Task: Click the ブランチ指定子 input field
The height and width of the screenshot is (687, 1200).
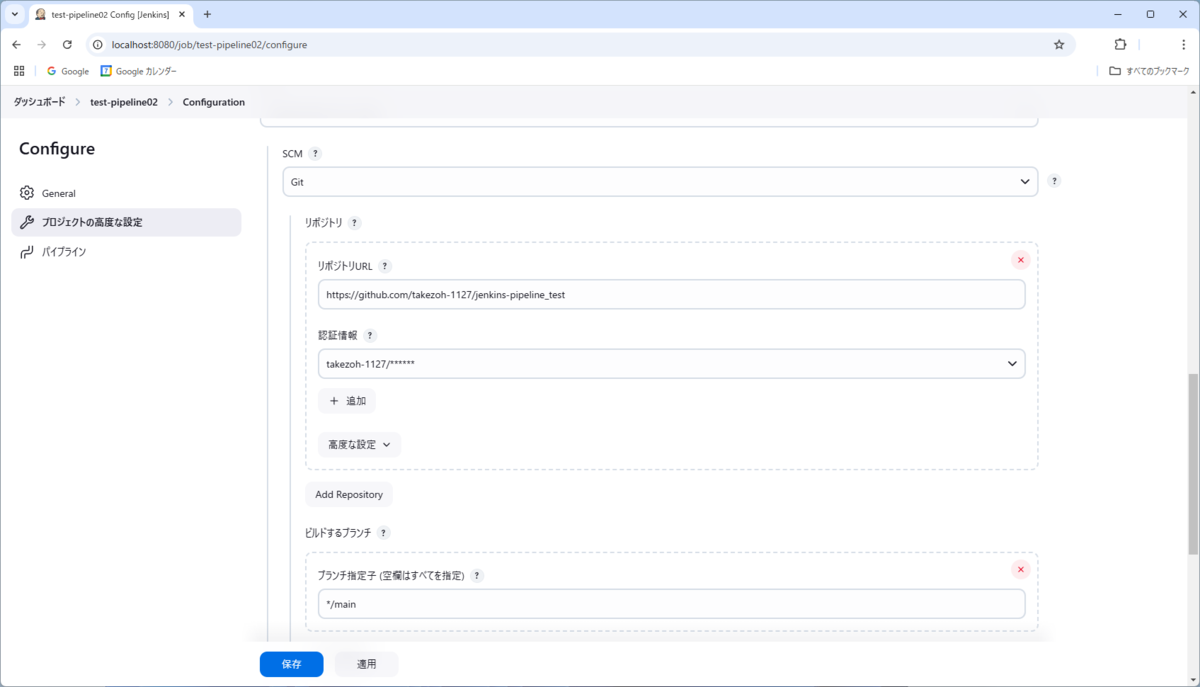Action: (x=672, y=604)
